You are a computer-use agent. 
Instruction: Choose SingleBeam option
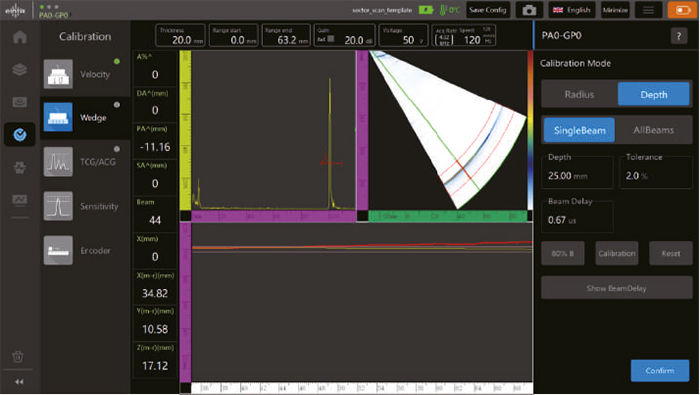click(579, 130)
